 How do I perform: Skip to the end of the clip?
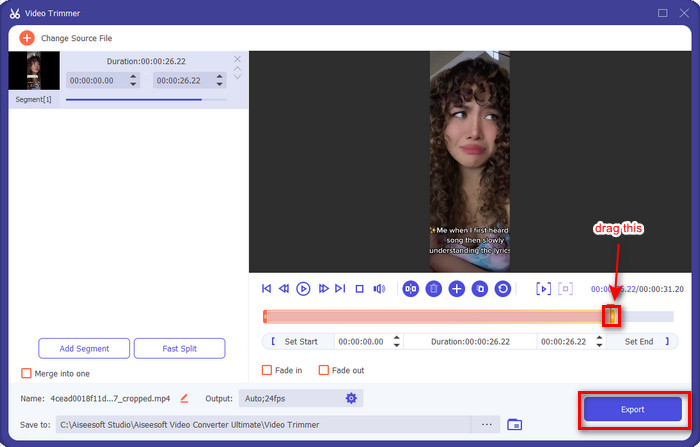click(340, 289)
